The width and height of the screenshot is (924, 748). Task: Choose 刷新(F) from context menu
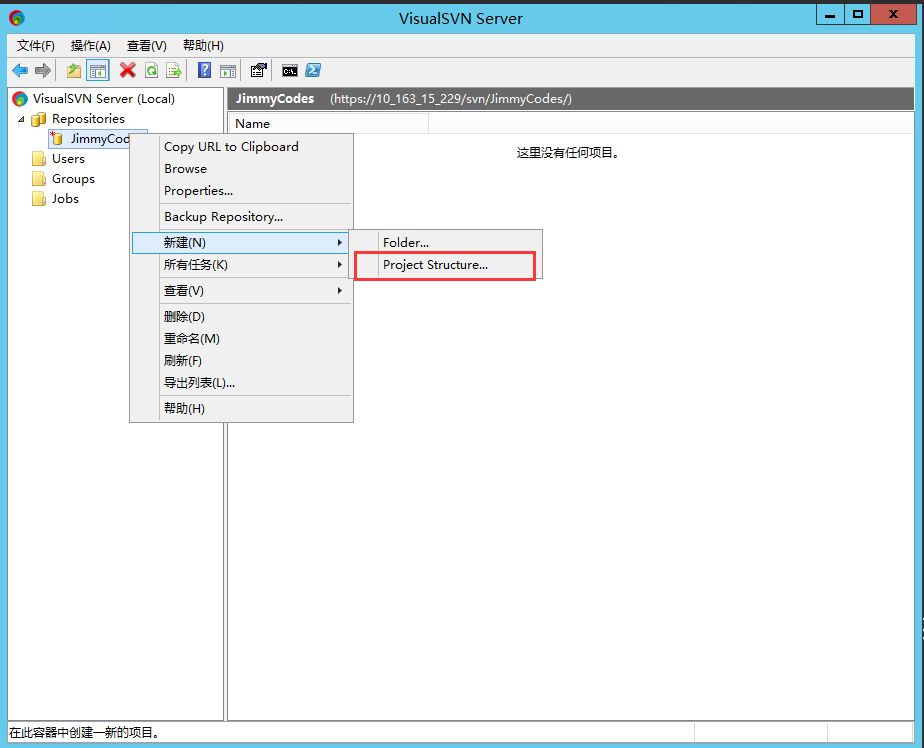point(242,361)
